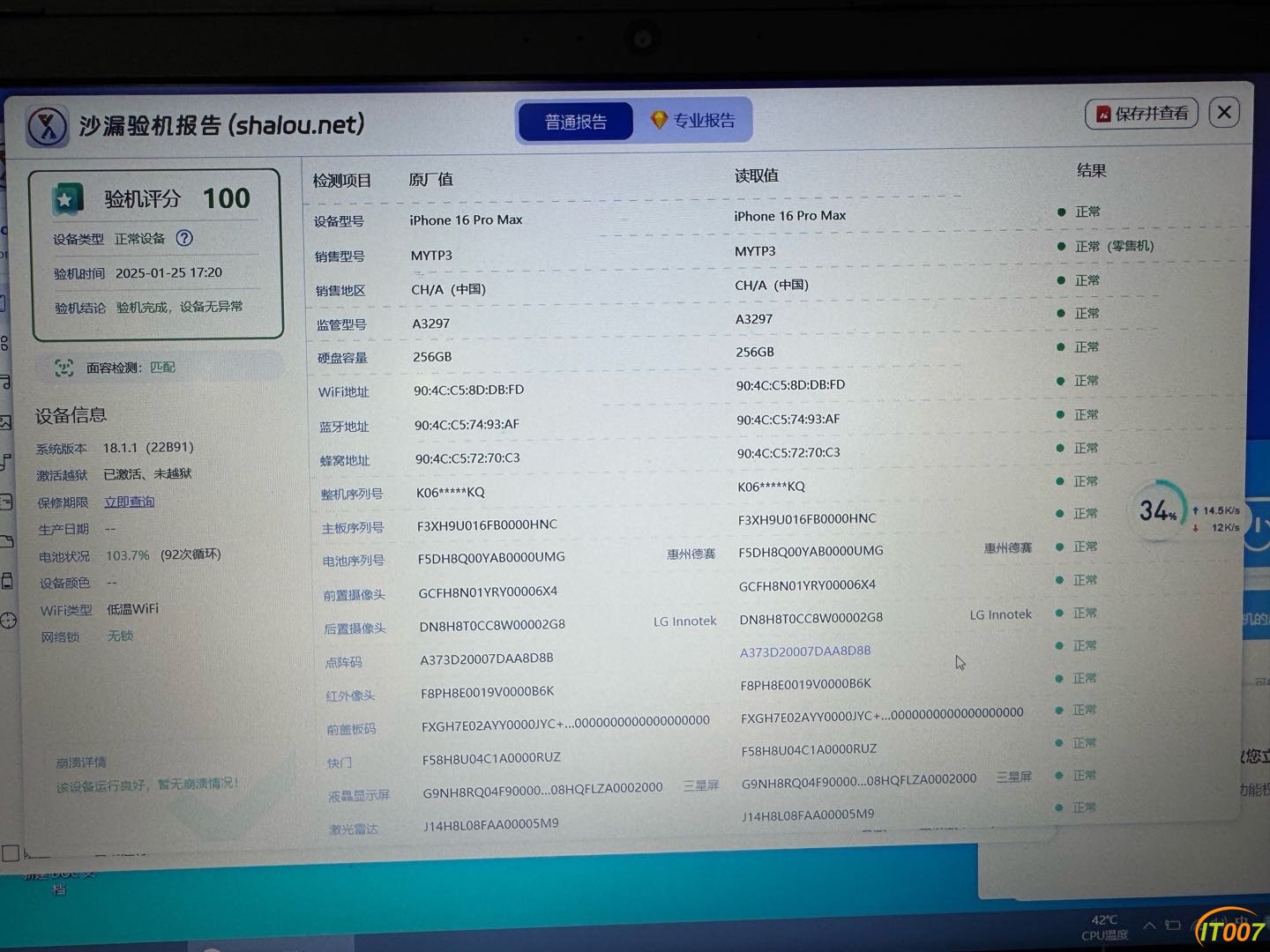Click the battery health 103.7% value
The height and width of the screenshot is (952, 1270).
coord(128,555)
